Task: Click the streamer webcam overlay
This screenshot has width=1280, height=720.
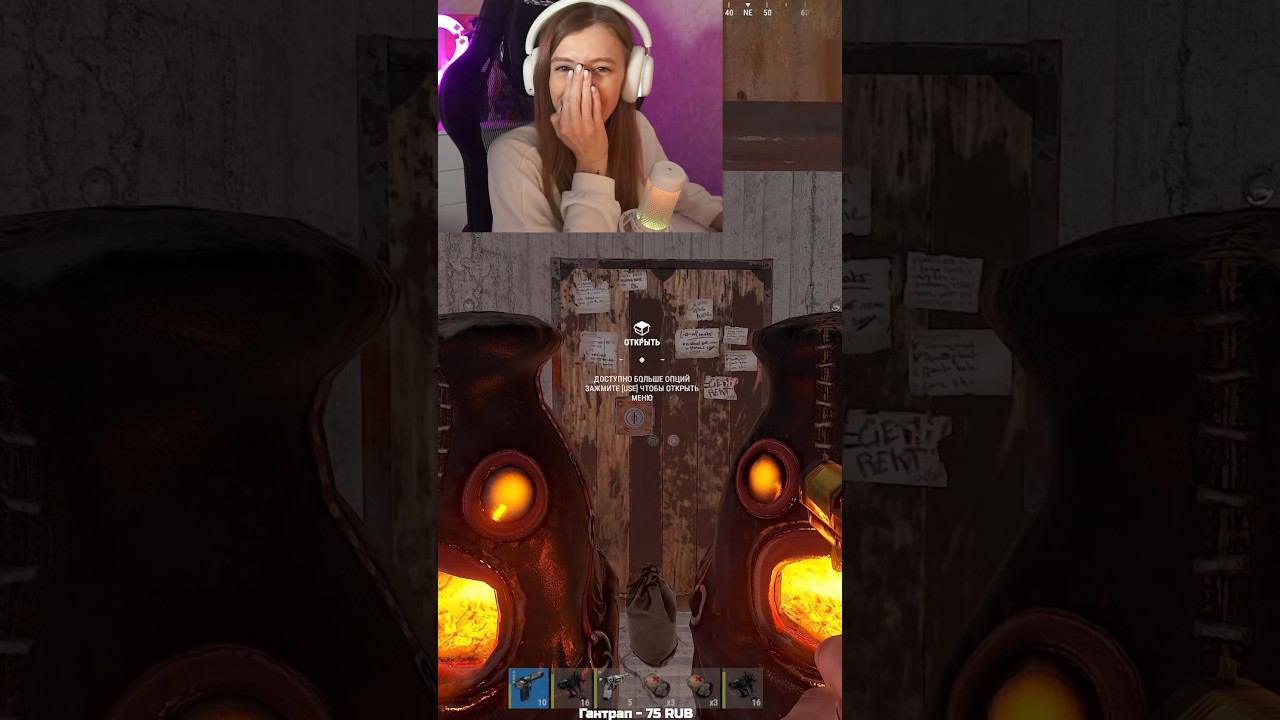Action: click(580, 116)
